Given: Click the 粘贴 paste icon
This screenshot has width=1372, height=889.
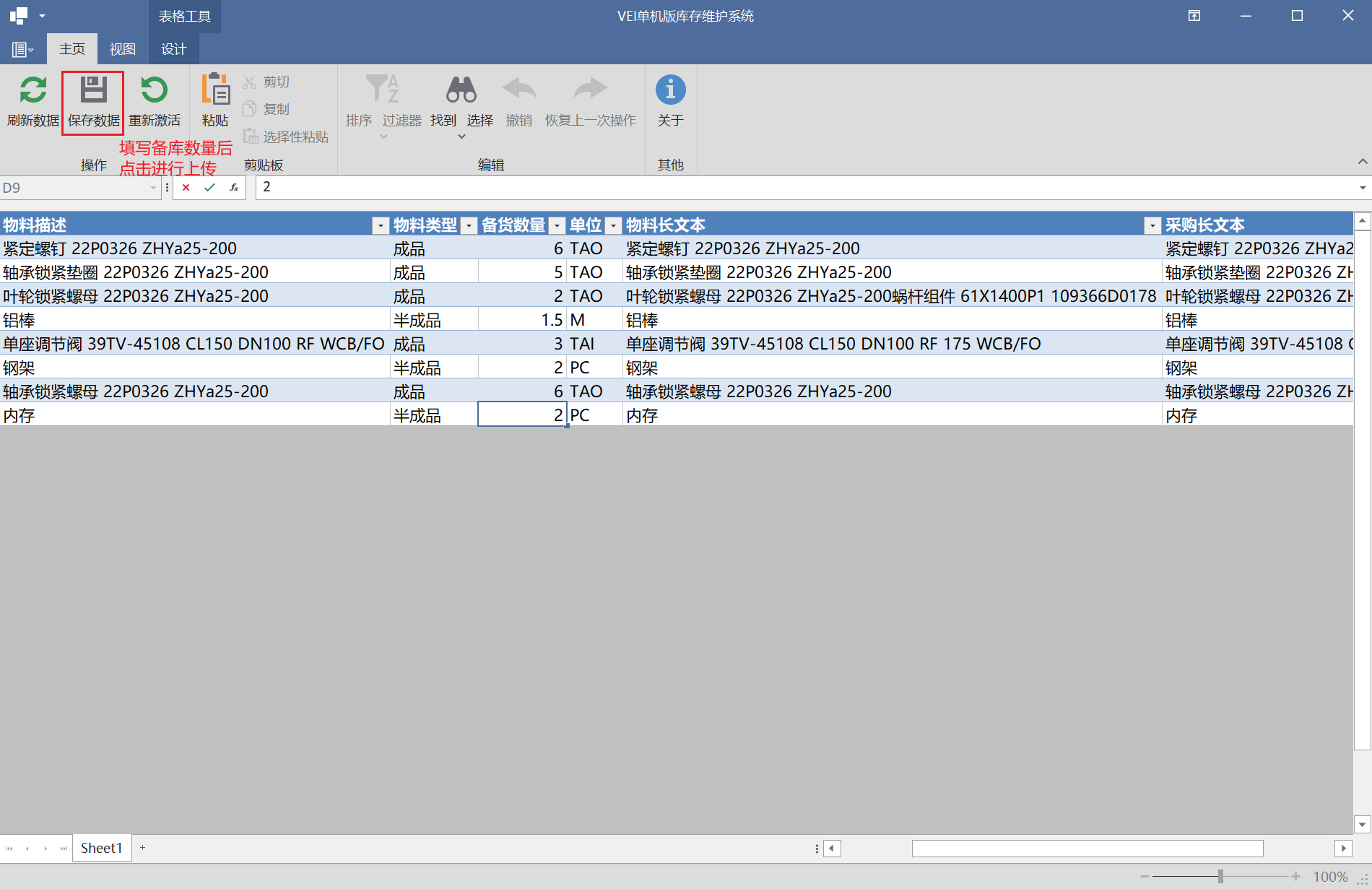Looking at the screenshot, I should (x=214, y=90).
